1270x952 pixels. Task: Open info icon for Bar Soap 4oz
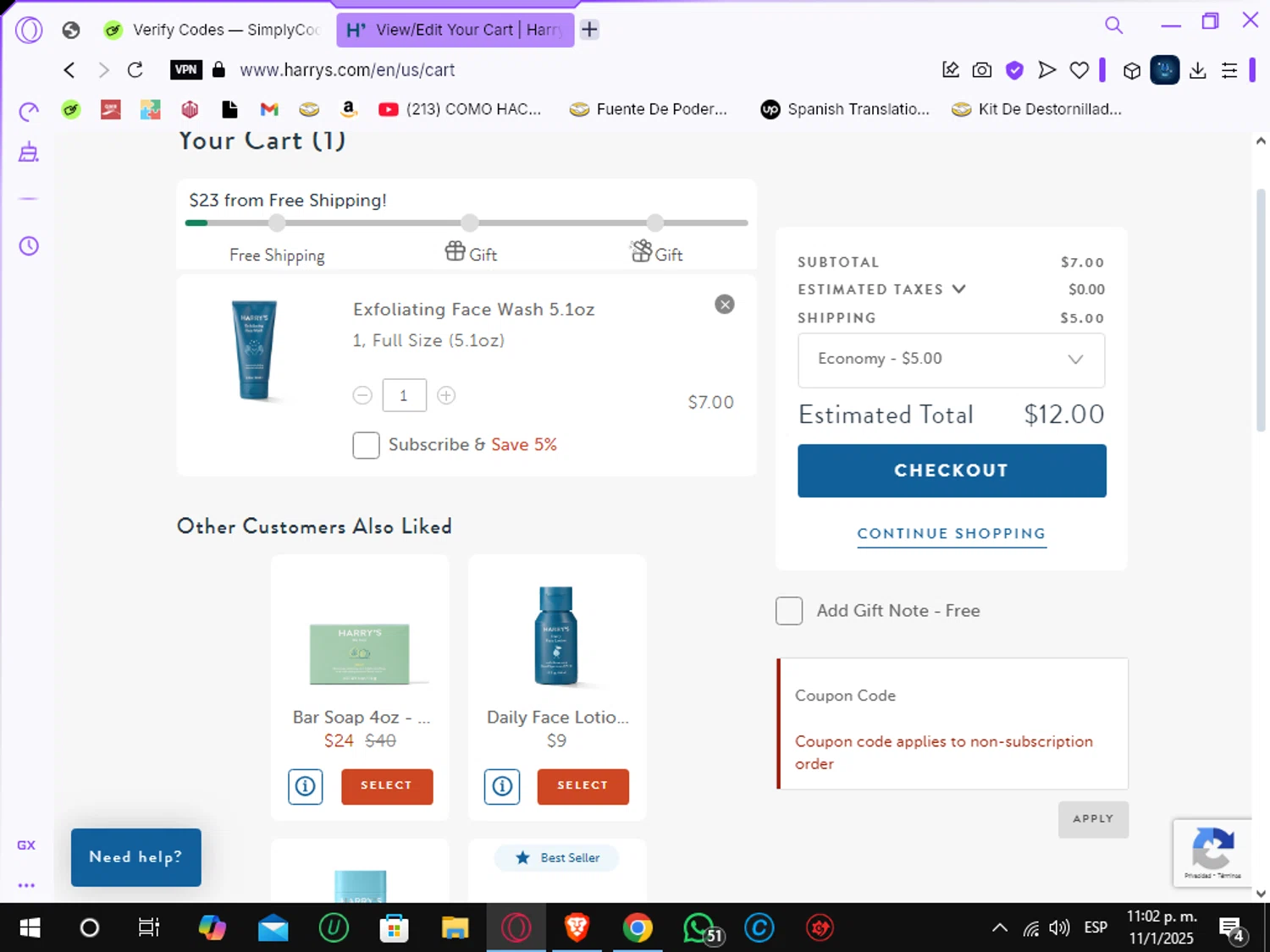pyautogui.click(x=306, y=786)
